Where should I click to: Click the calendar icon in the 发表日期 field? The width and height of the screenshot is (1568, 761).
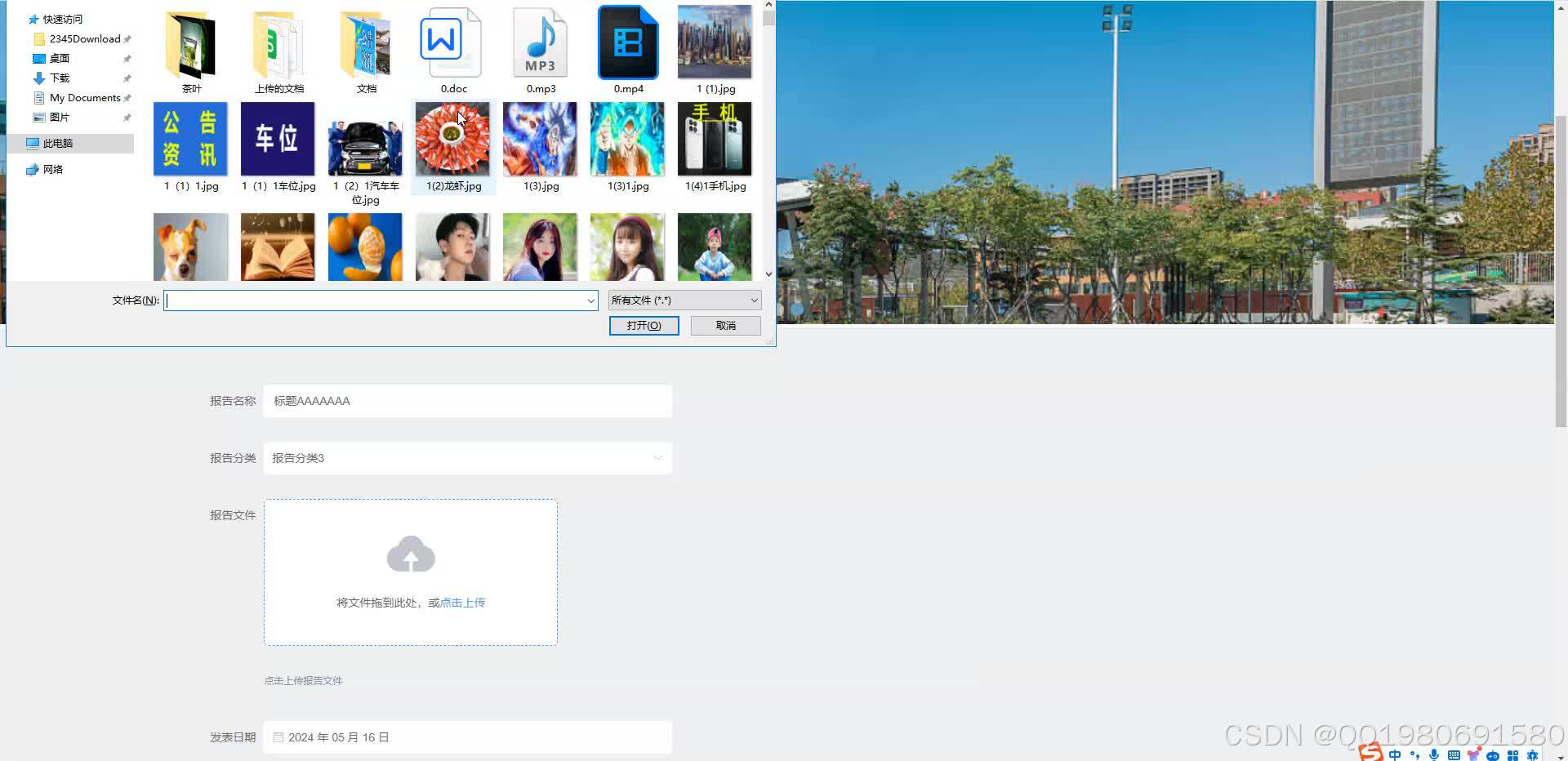(278, 737)
